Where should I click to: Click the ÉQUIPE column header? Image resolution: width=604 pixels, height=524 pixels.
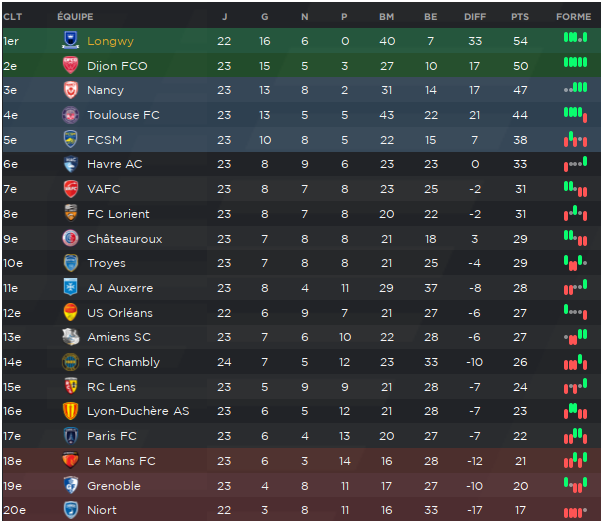pyautogui.click(x=75, y=17)
